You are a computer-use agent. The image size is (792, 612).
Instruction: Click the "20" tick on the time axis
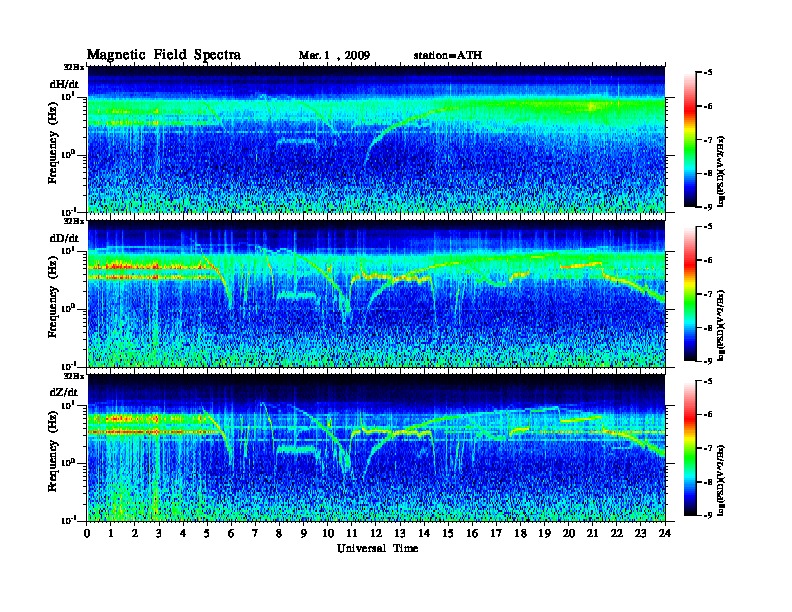(x=568, y=533)
